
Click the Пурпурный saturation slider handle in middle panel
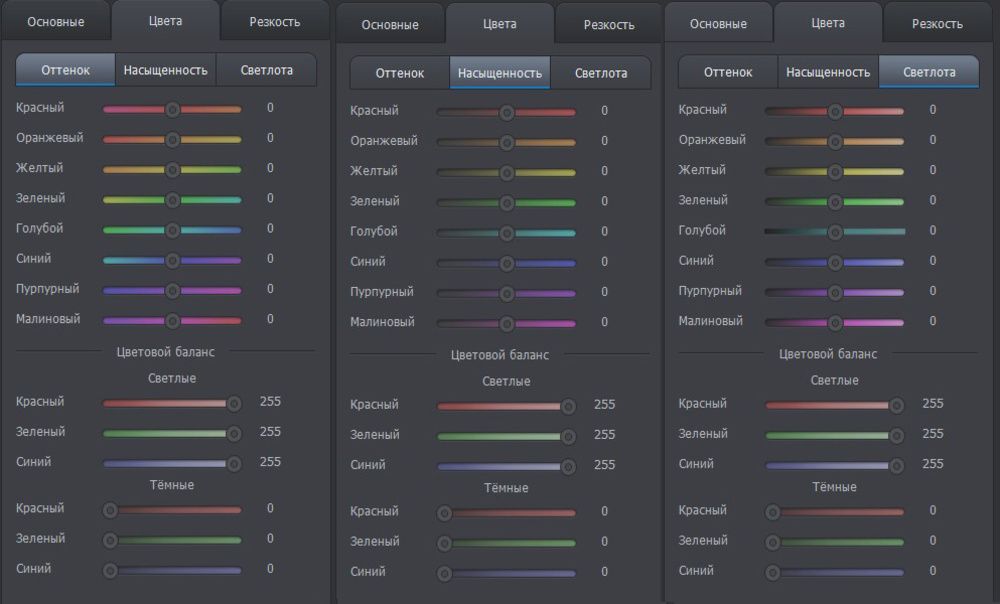[x=506, y=294]
